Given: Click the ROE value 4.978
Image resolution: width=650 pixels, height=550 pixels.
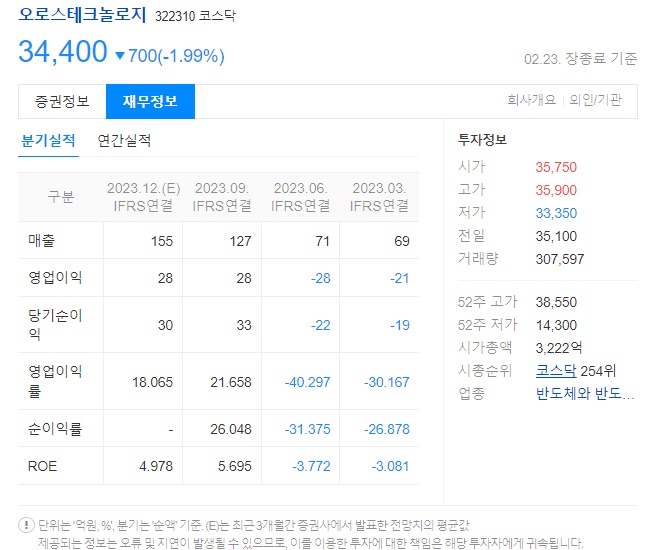Looking at the screenshot, I should tap(156, 466).
